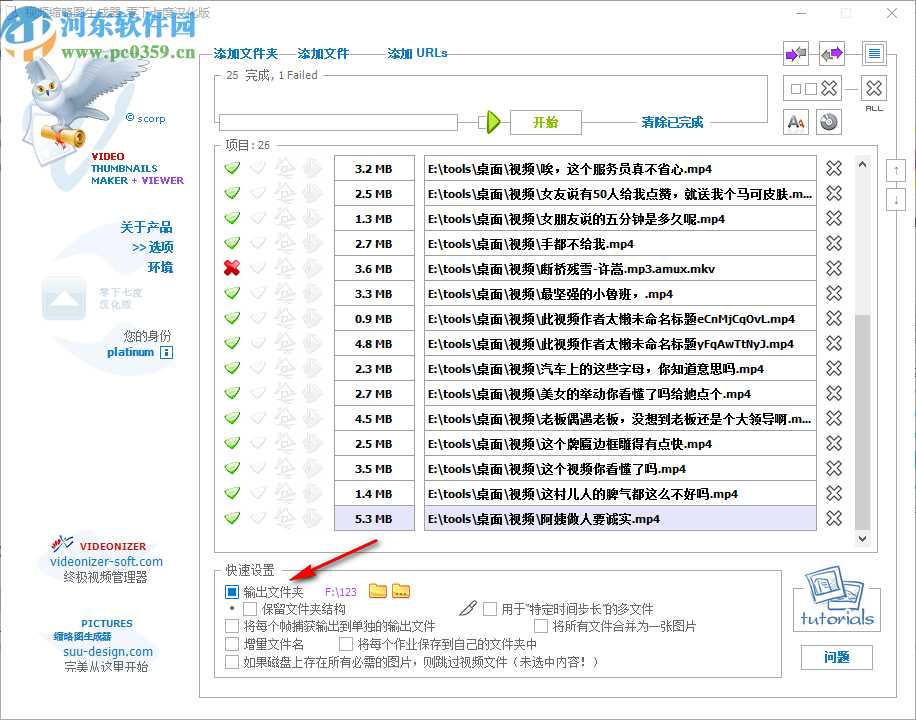The image size is (916, 720).
Task: Open the list view icon near top right
Action: click(874, 53)
